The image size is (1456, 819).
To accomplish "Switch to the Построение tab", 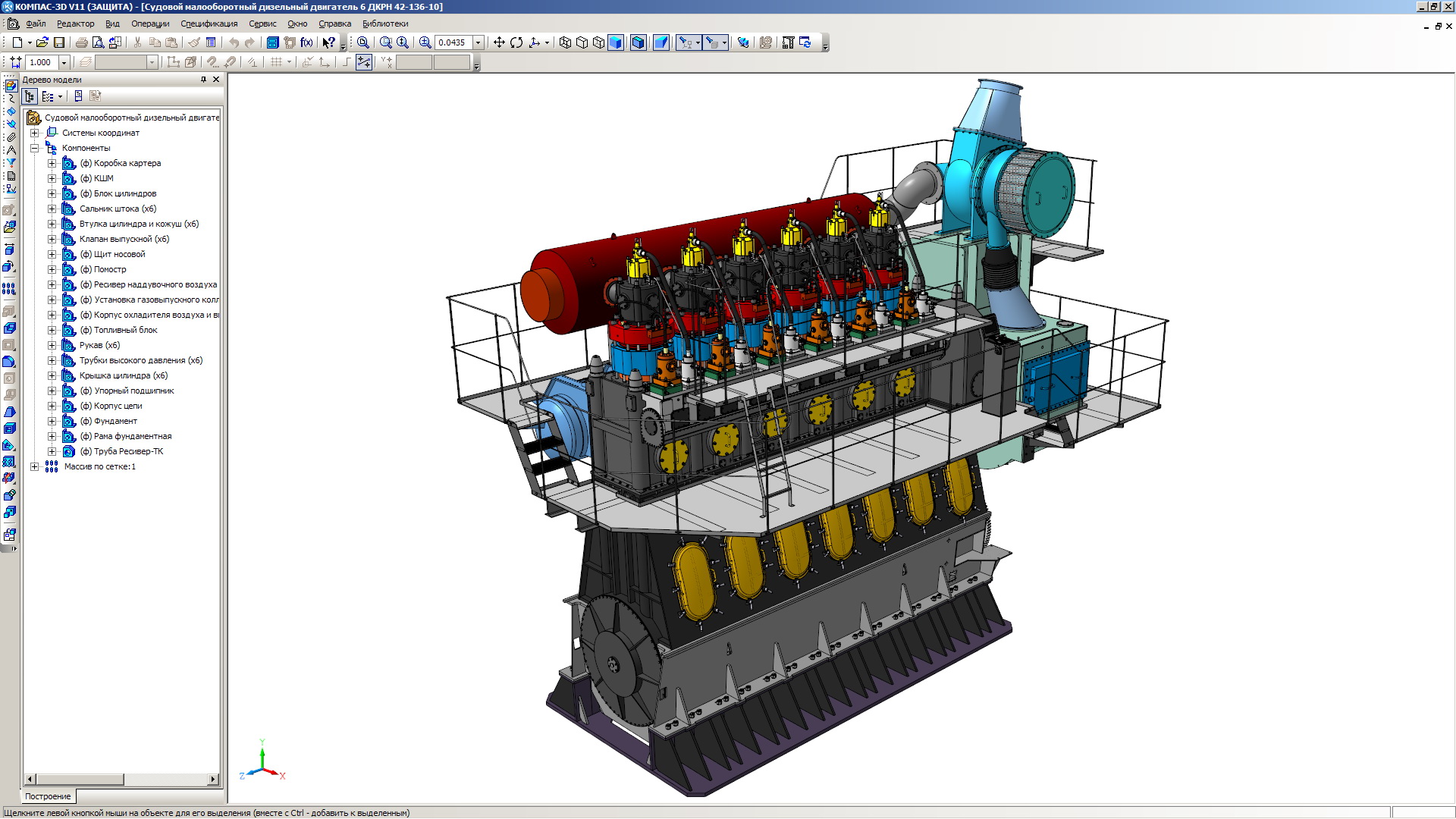I will (48, 796).
